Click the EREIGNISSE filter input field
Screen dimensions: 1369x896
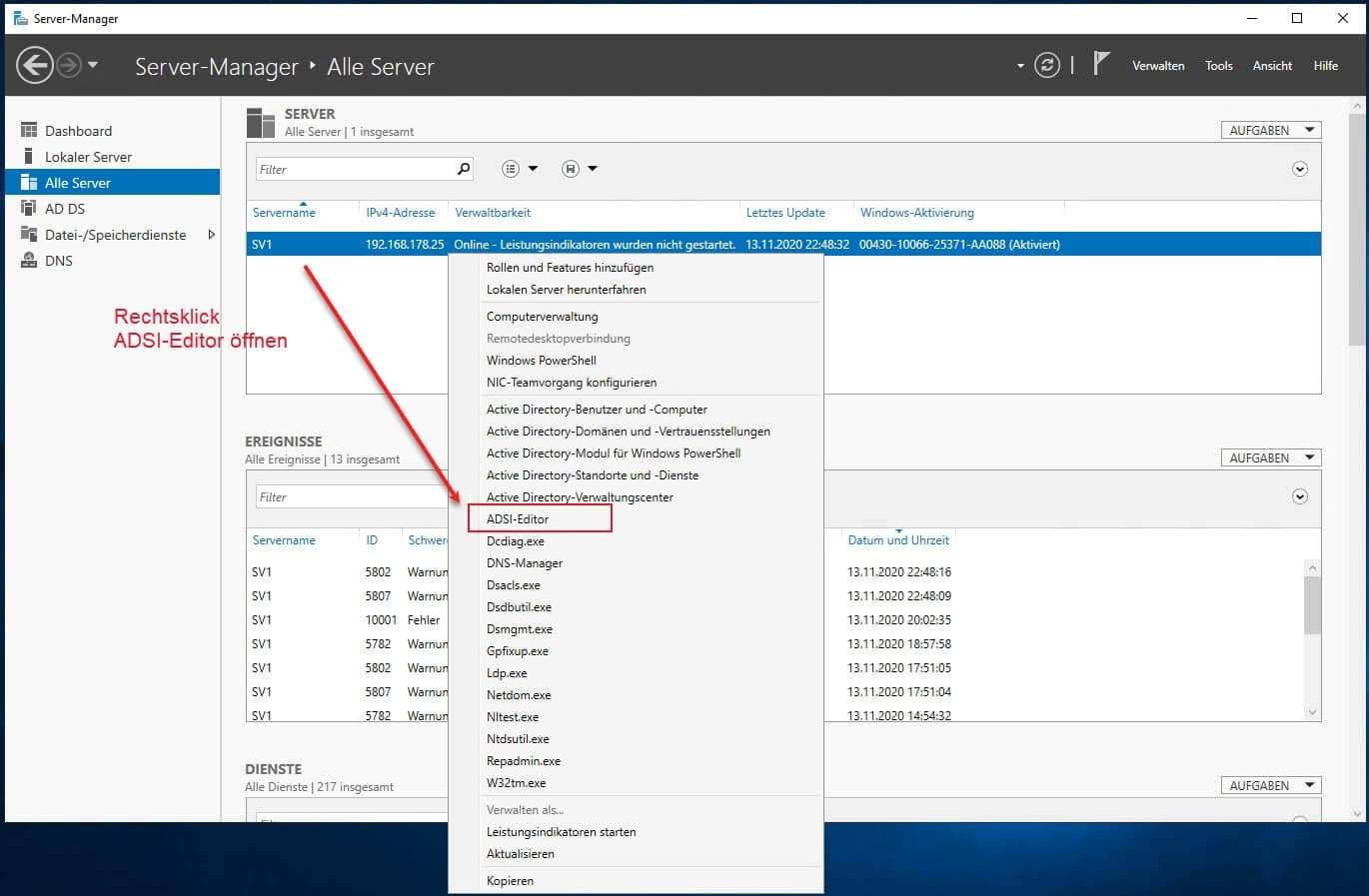(350, 495)
